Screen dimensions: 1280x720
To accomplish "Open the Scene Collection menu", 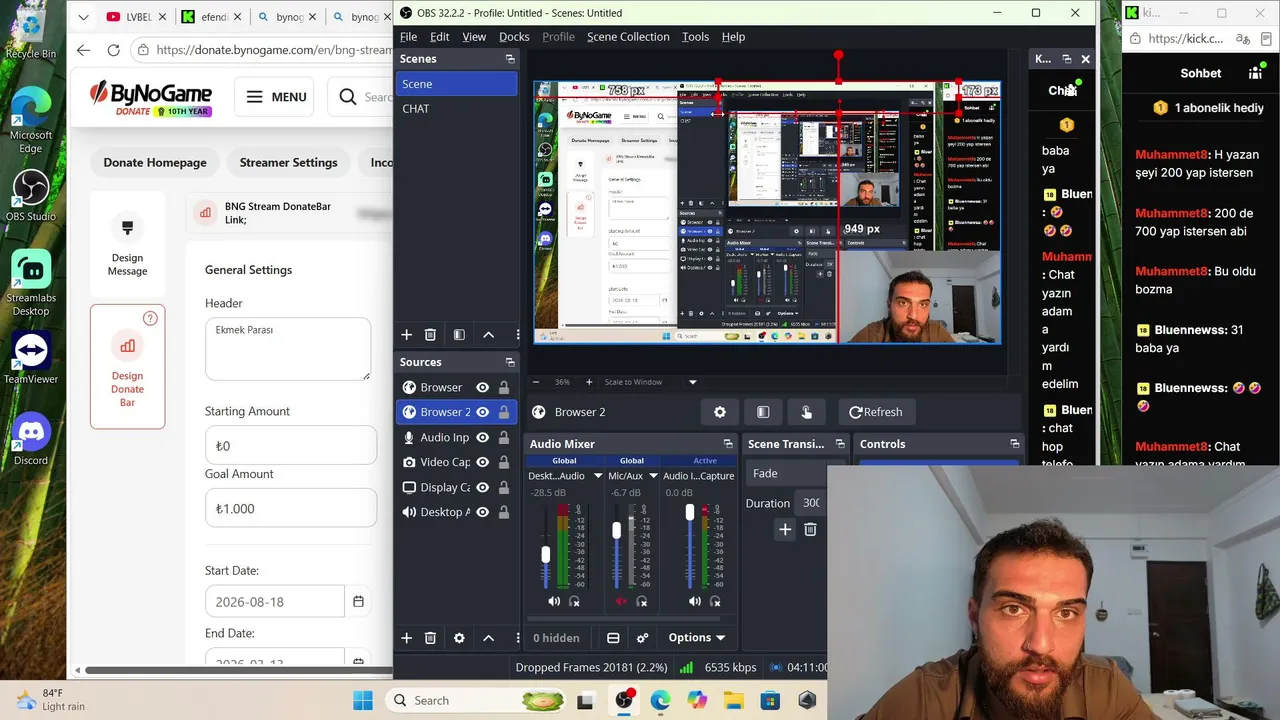I will [628, 37].
